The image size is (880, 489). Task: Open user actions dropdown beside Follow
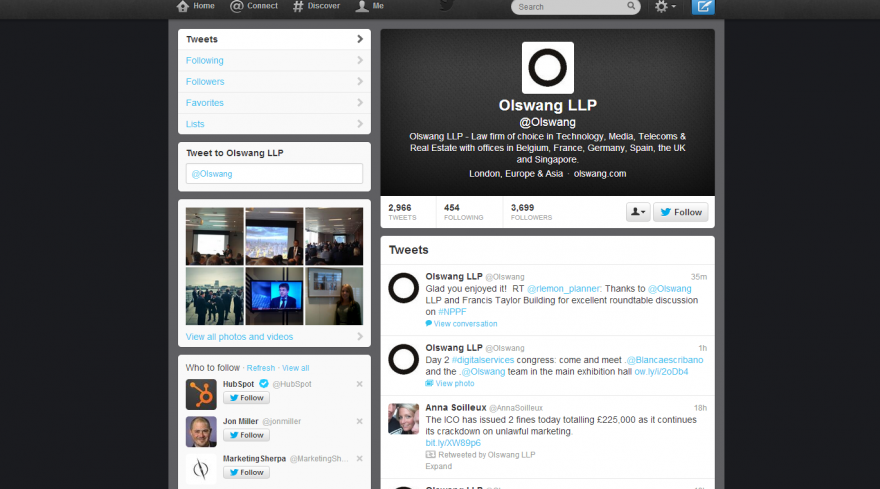(638, 212)
